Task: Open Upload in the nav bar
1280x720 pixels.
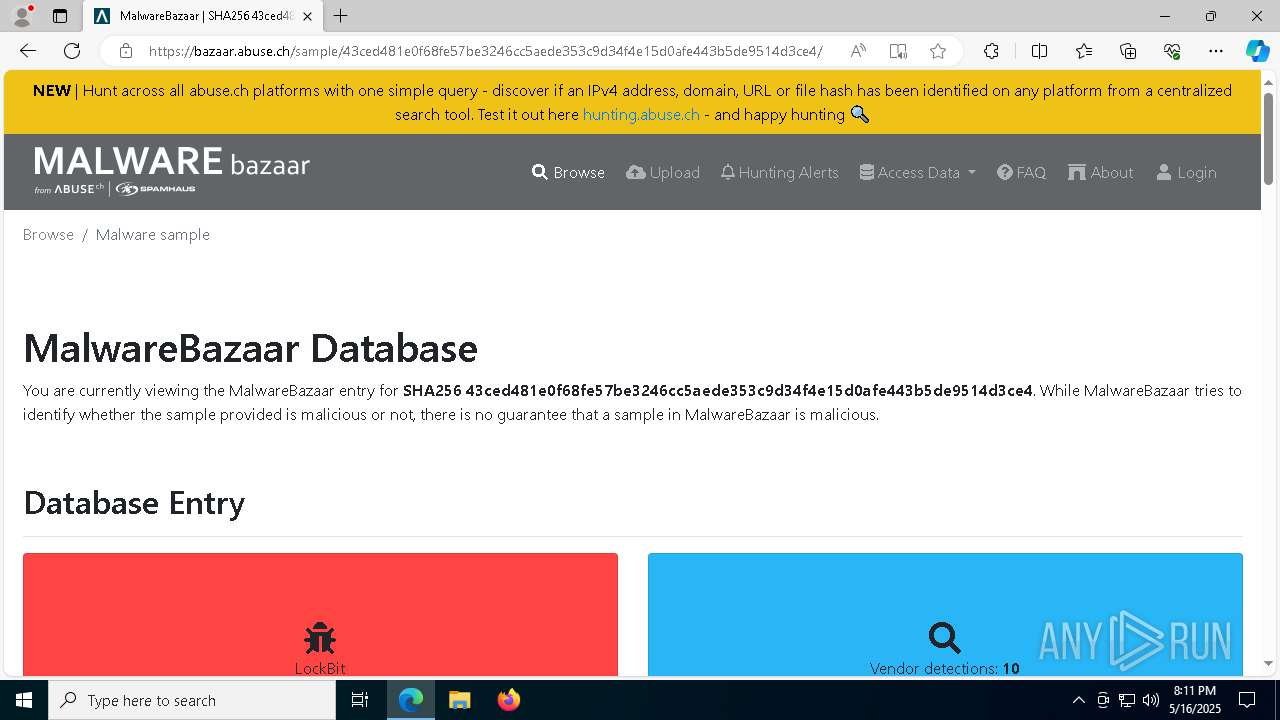Action: 663,172
